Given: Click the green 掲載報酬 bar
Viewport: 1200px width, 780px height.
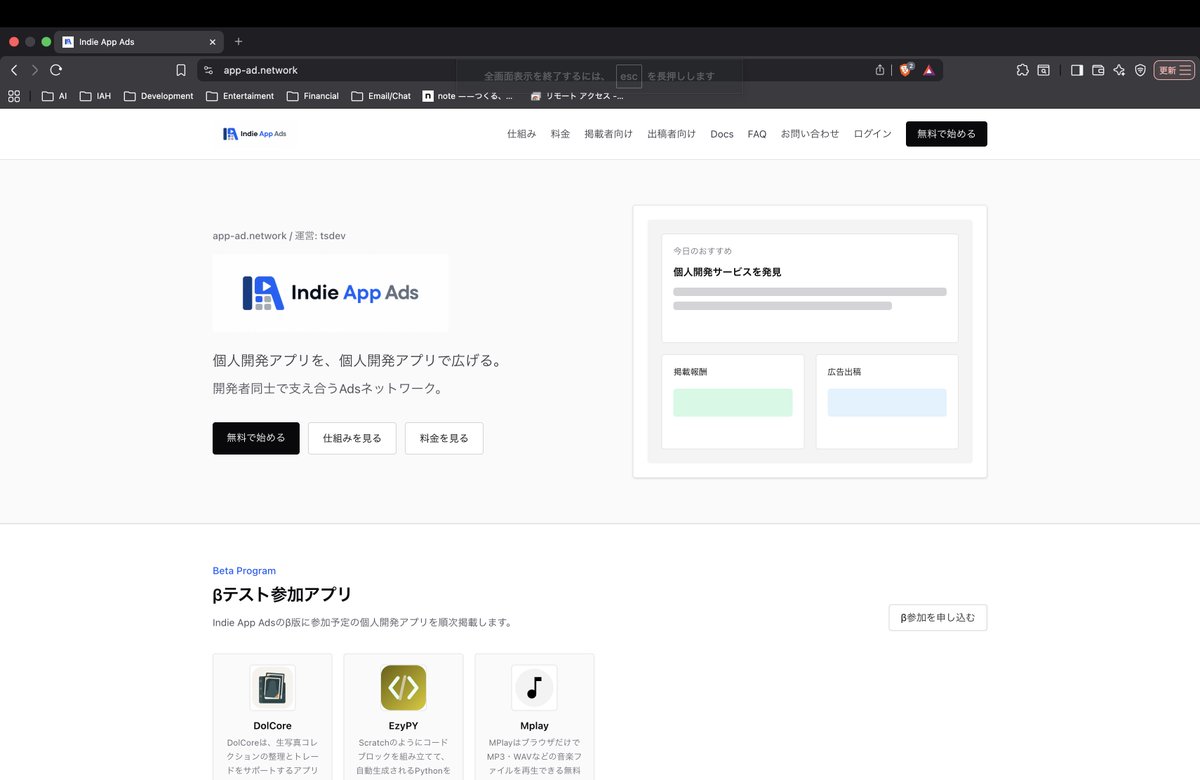Looking at the screenshot, I should coord(733,402).
